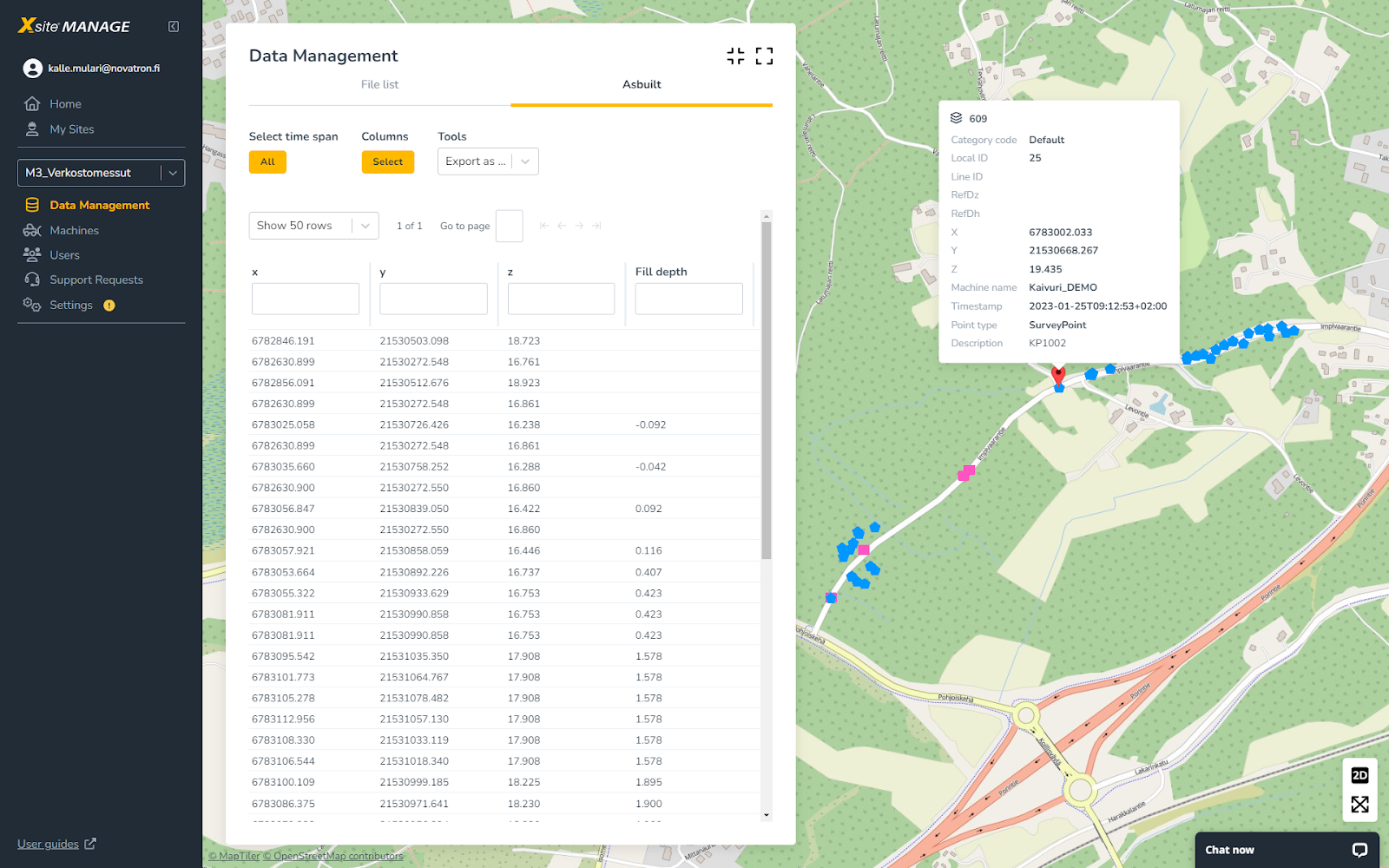This screenshot has height=868, width=1389.
Task: Open Machines from the sidebar
Action: point(74,230)
